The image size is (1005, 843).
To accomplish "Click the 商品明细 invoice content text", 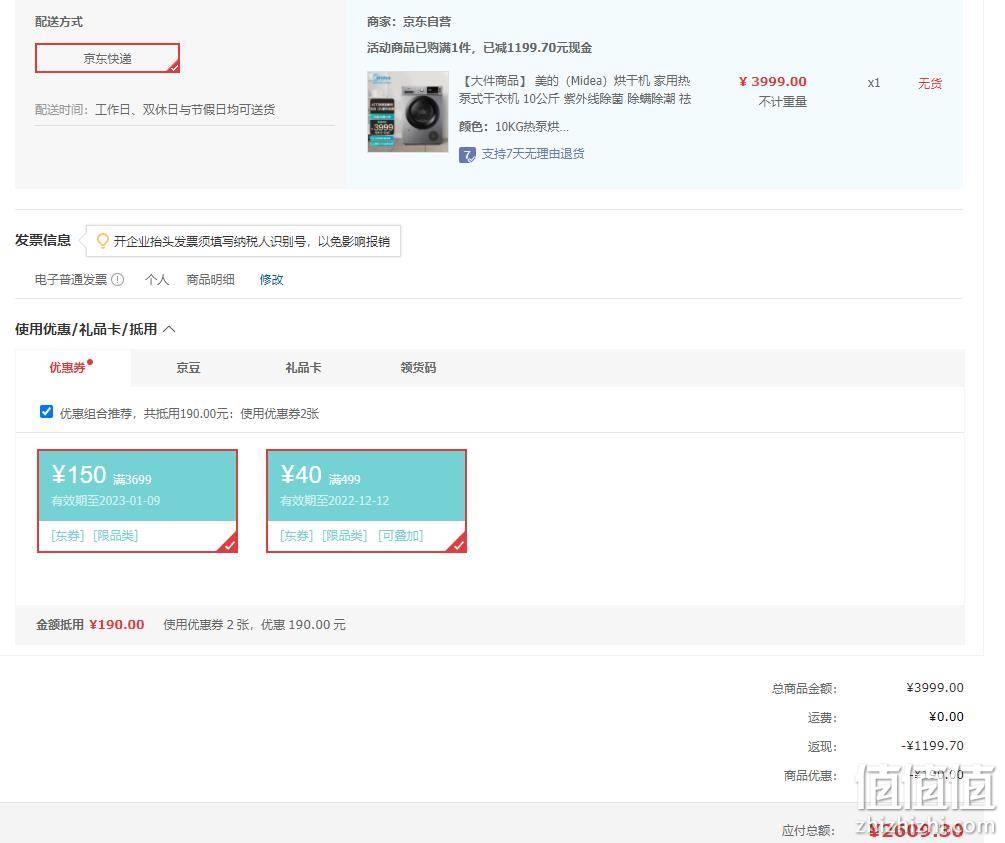I will 210,280.
